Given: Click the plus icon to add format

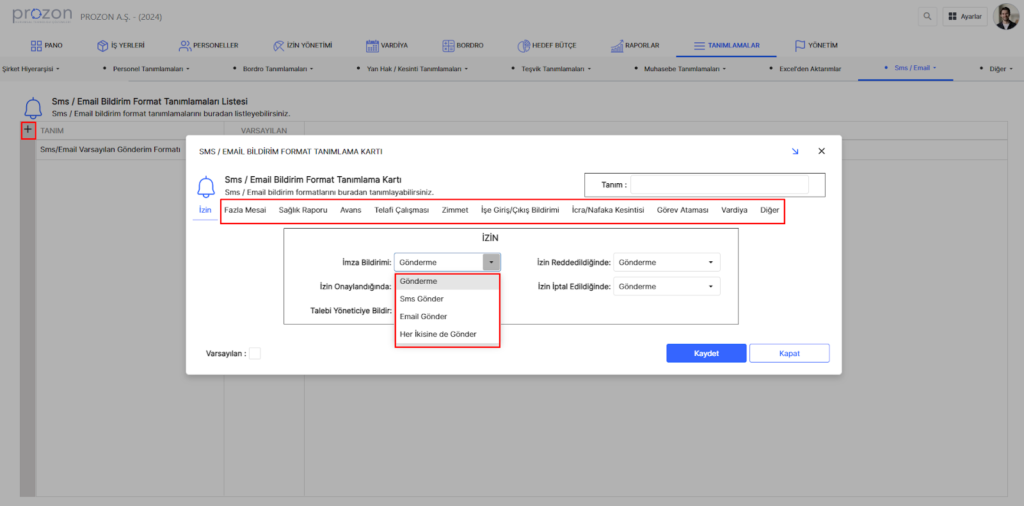Looking at the screenshot, I should coord(28,130).
